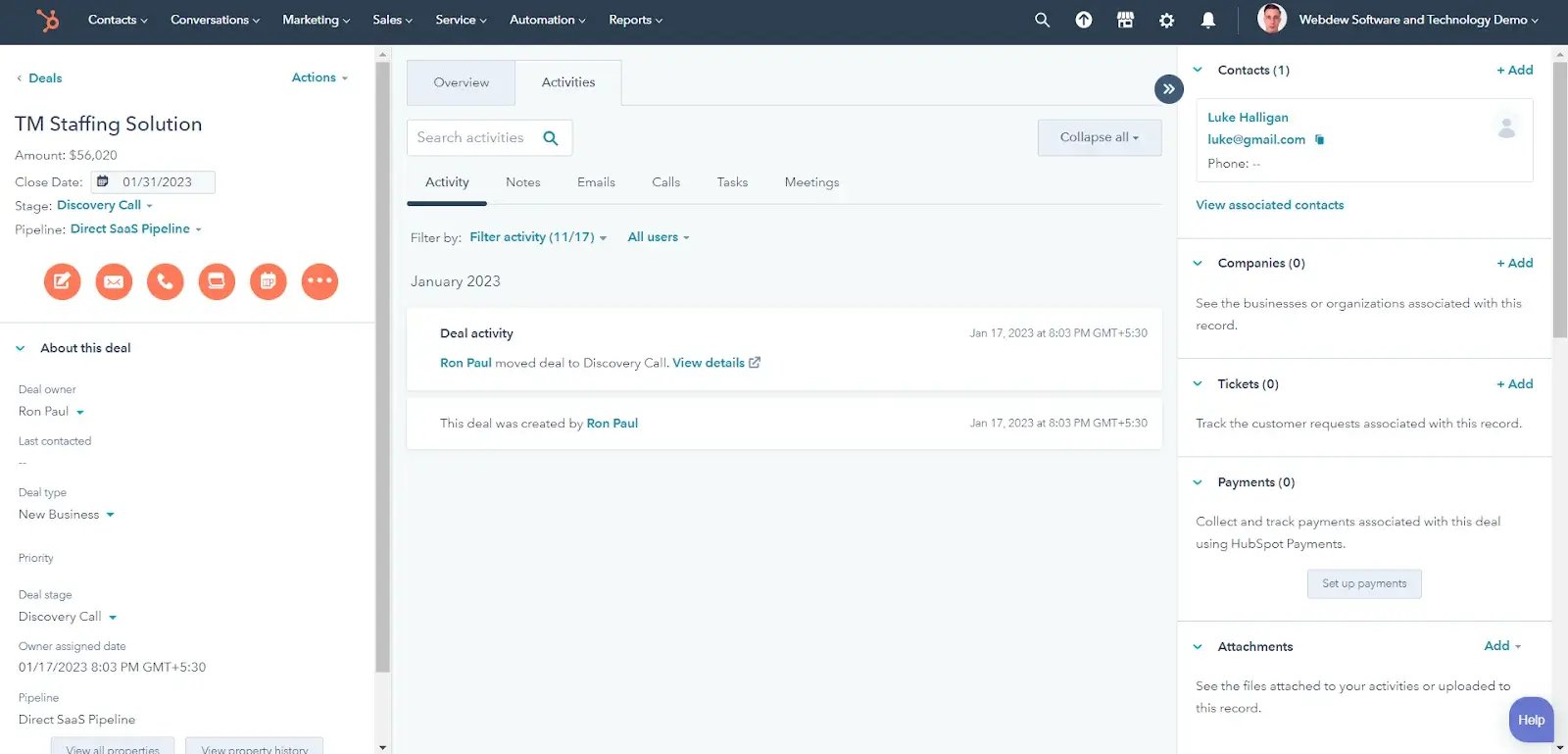
Task: Copy luke@gmail.com with the copy icon
Action: 1320,139
